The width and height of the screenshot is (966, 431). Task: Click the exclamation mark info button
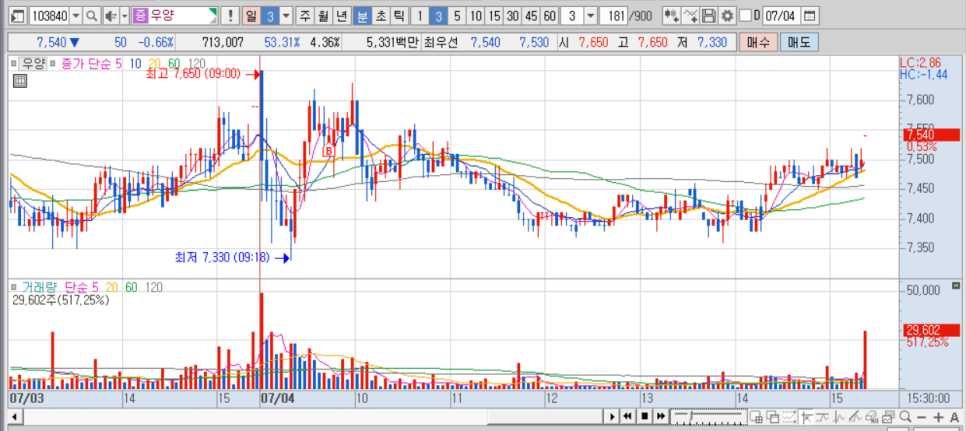pos(230,15)
